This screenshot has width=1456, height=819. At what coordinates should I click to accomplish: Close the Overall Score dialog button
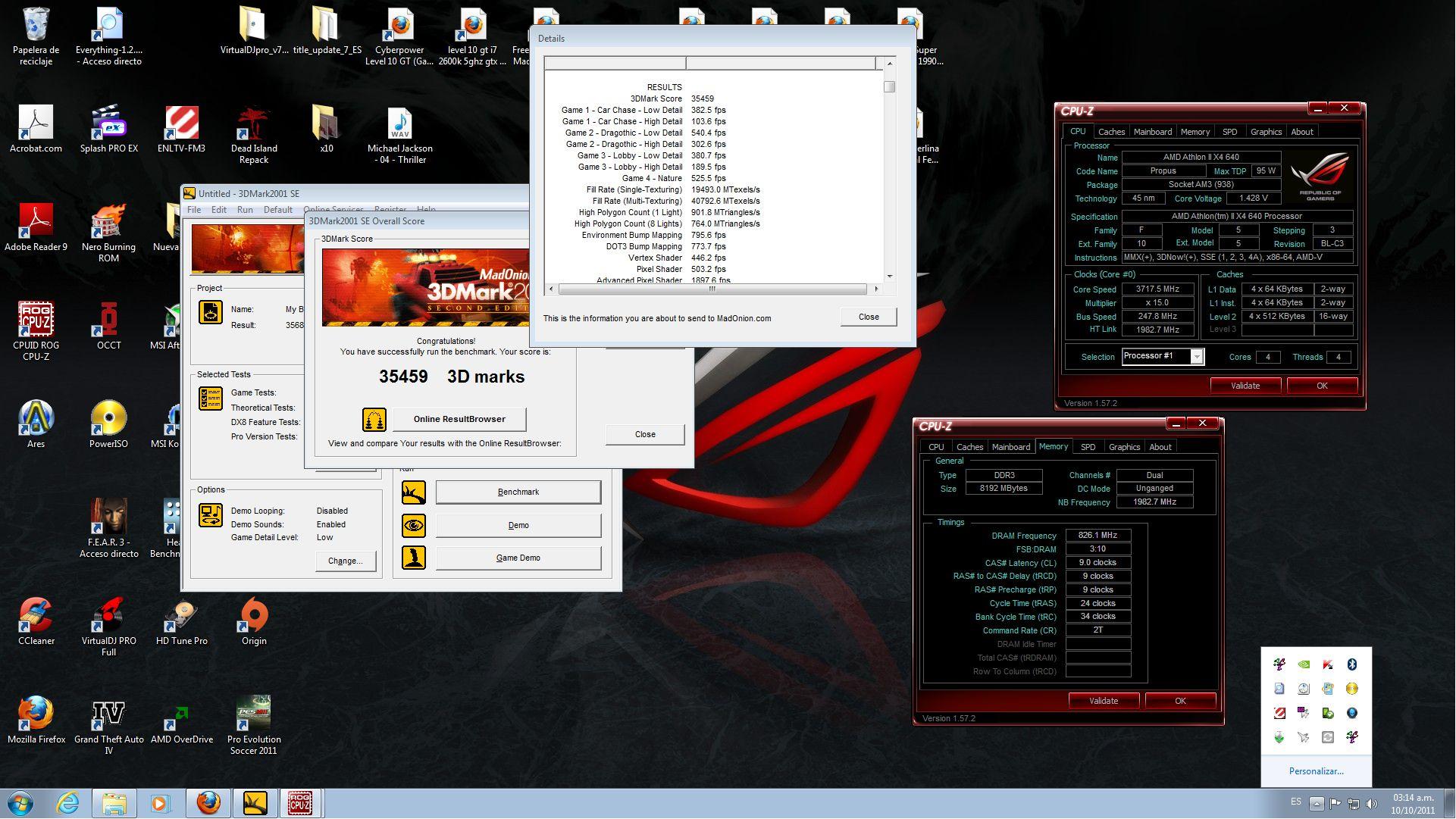coord(645,434)
